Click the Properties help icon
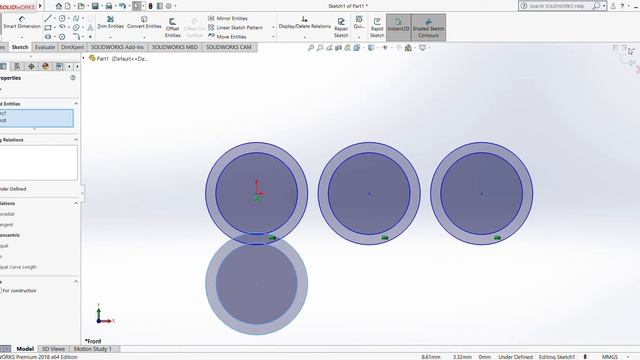 [73, 78]
